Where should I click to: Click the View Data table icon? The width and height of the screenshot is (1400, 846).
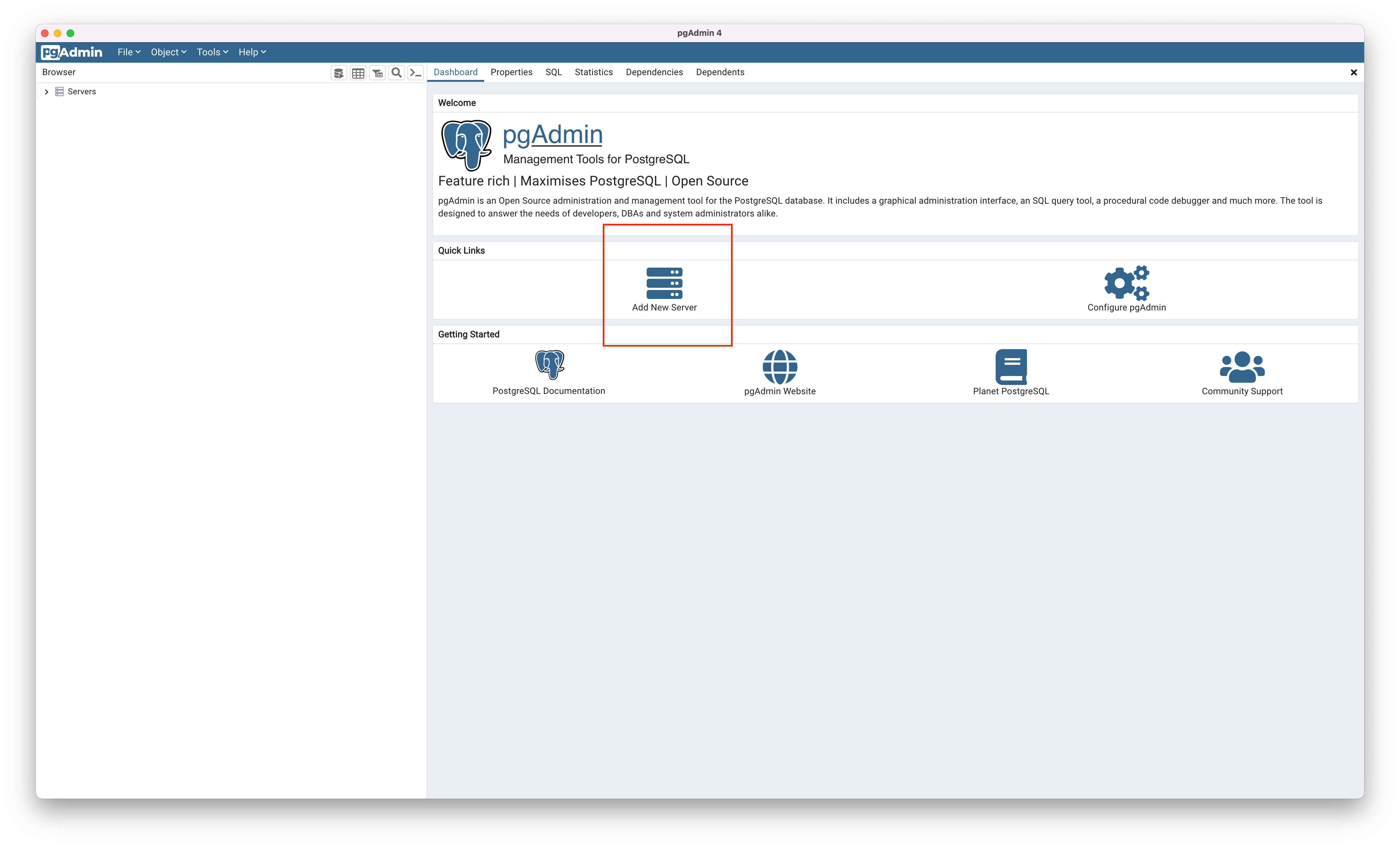click(x=358, y=73)
